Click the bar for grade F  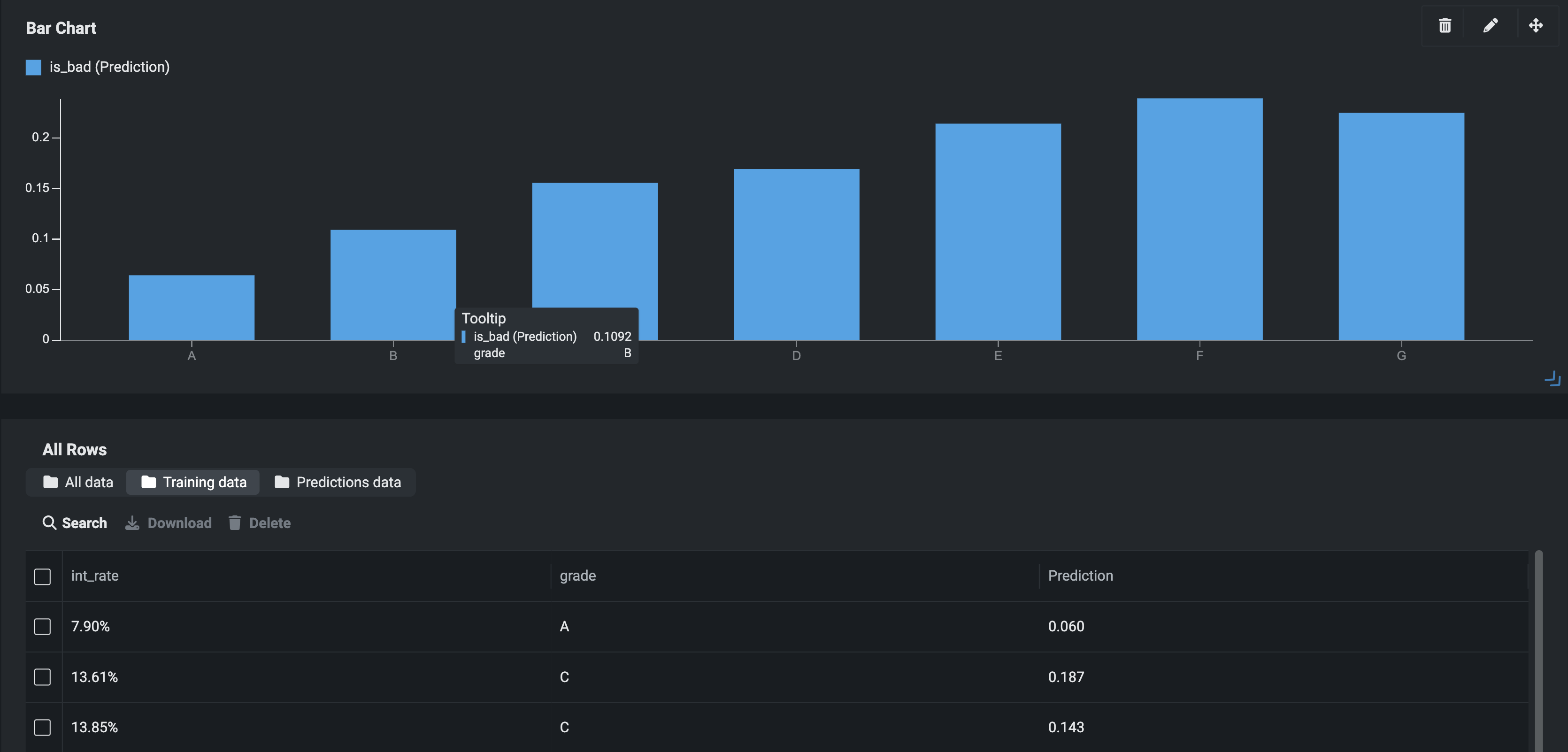point(1199,219)
